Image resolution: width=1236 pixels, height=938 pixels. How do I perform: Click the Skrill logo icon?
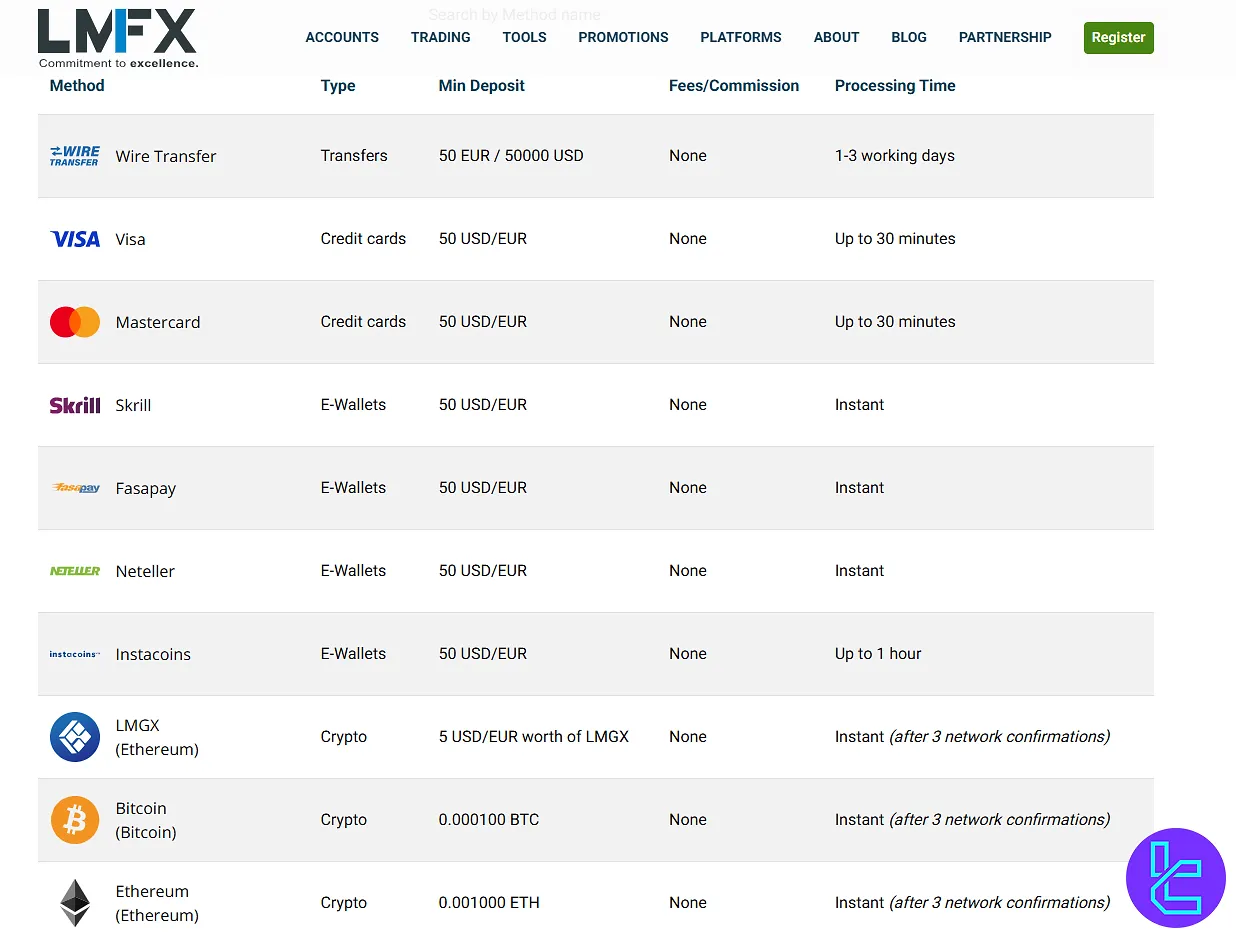tap(75, 405)
